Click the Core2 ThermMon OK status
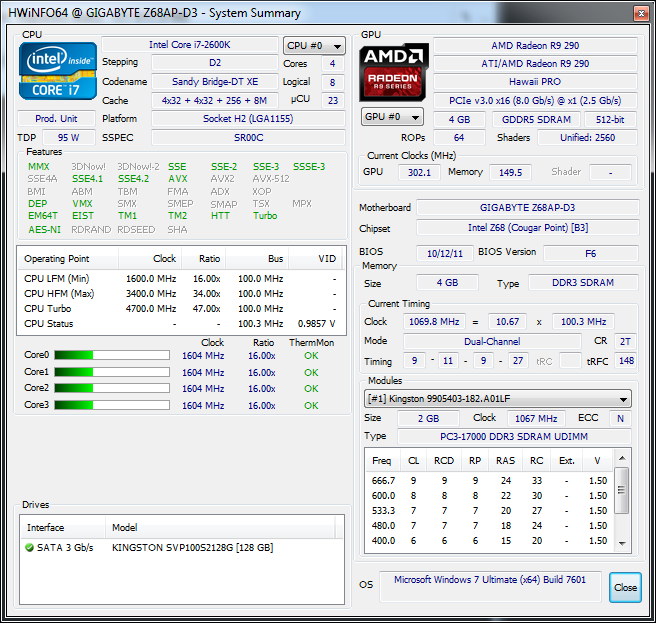 point(311,389)
